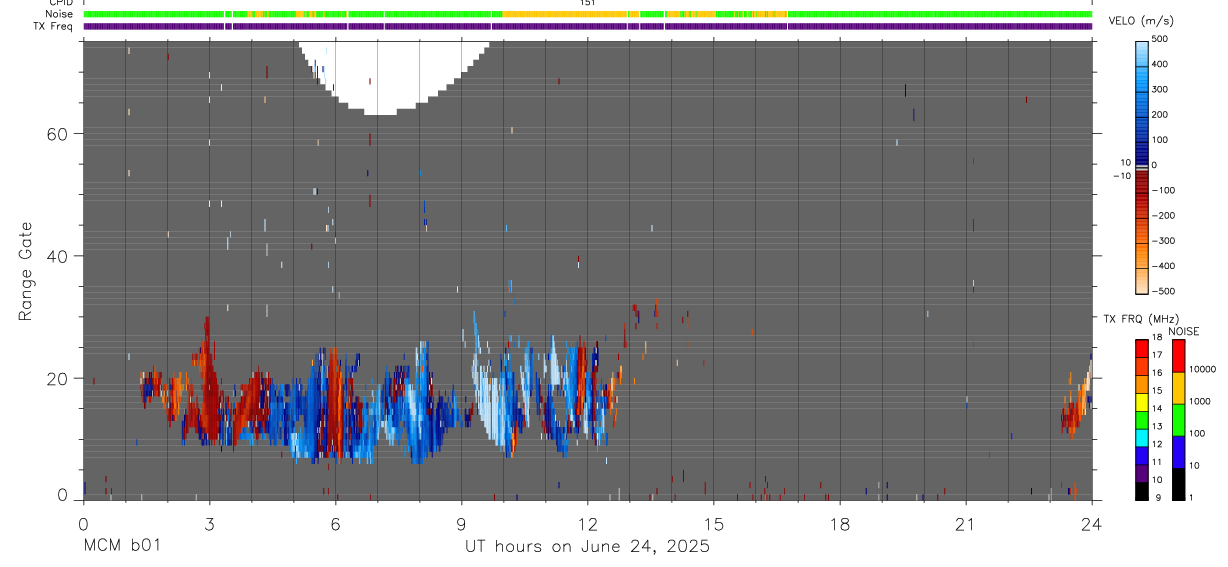Click the cyan segment of the TX FRQ legend
The image size is (1228, 567).
click(1141, 438)
